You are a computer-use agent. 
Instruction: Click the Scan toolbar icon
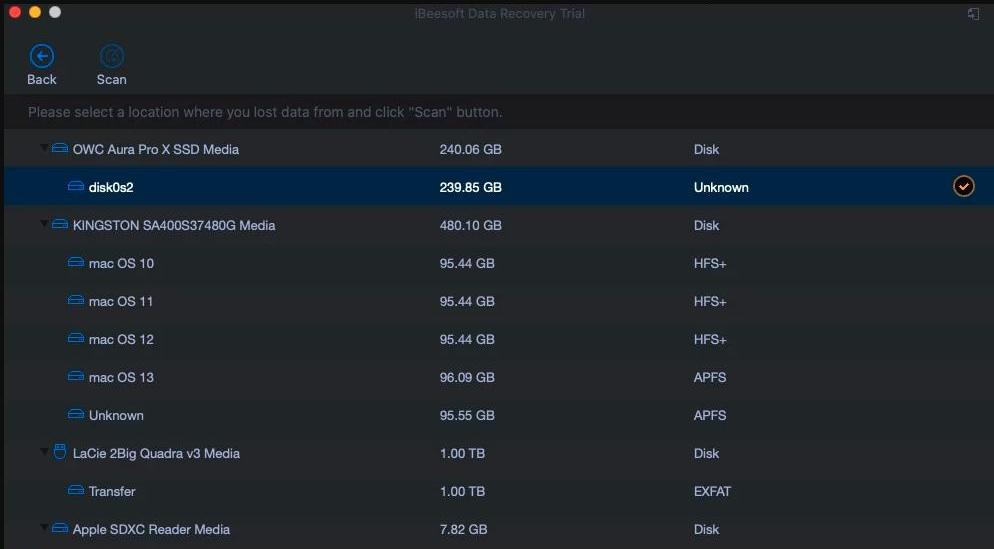click(112, 56)
